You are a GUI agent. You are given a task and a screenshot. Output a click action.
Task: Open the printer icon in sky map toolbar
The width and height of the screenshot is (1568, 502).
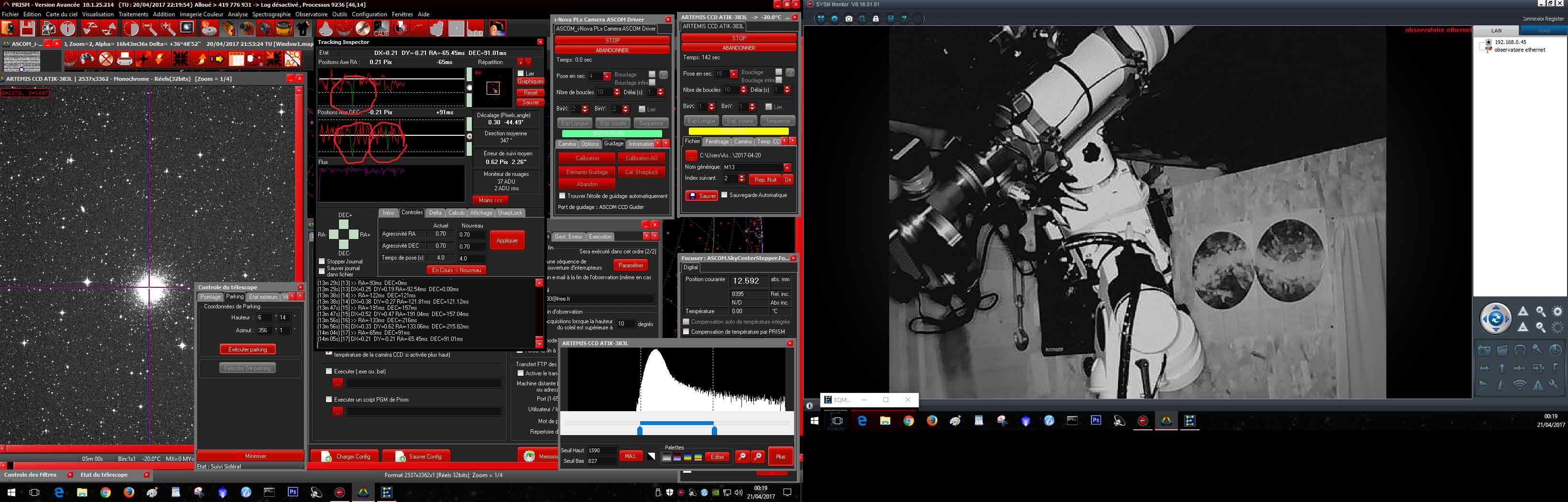pos(125,59)
